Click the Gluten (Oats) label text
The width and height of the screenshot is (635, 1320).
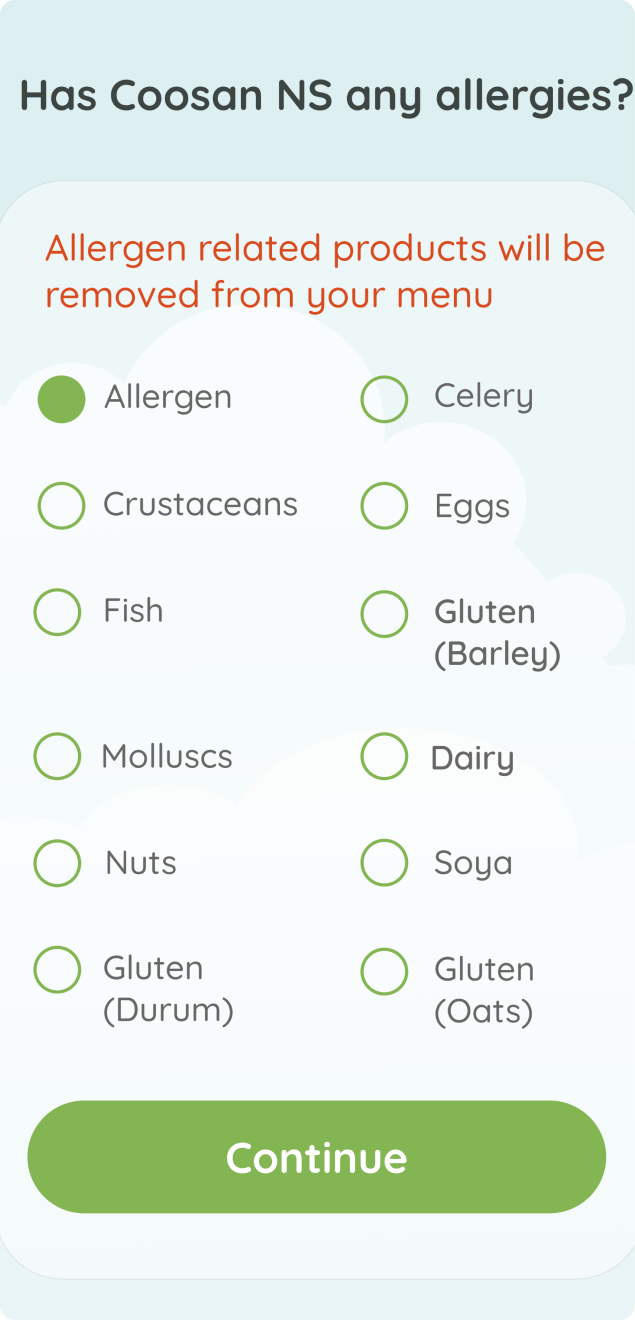tap(484, 990)
